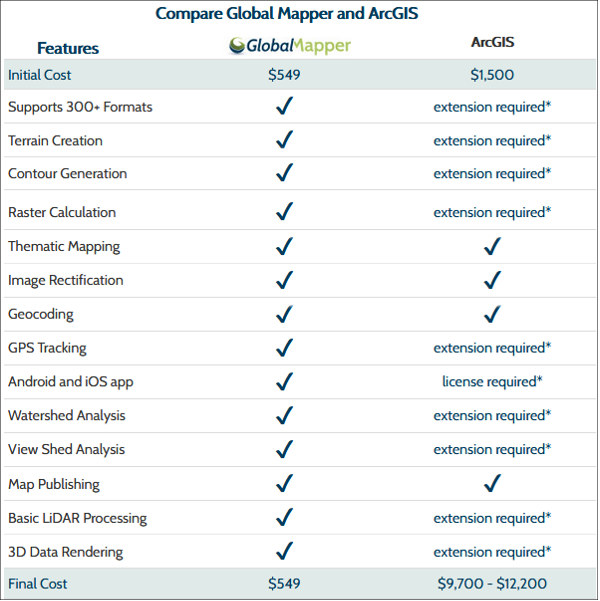Select the ArcGIS column header
Viewport: 600px width, 601px height.
pyautogui.click(x=493, y=42)
